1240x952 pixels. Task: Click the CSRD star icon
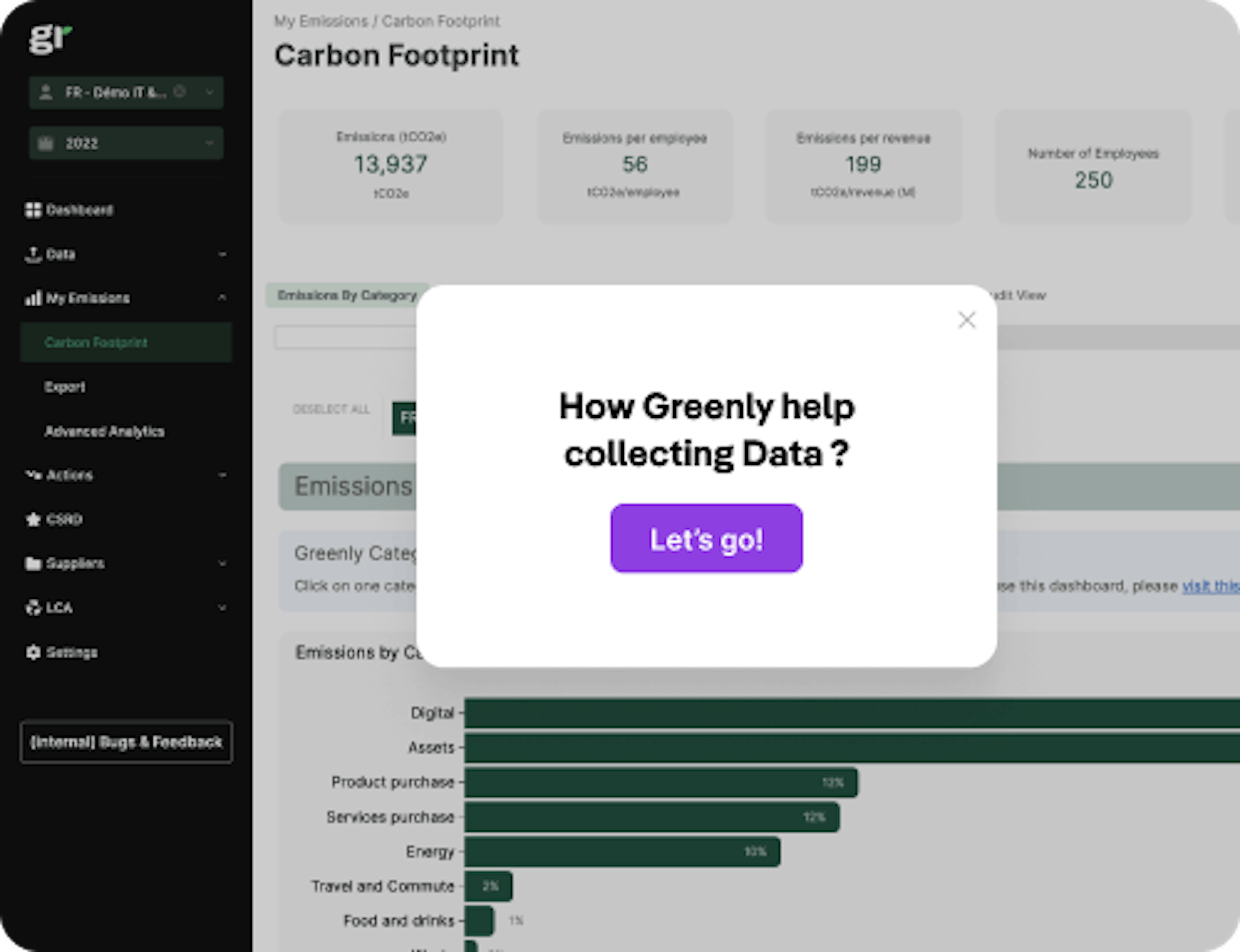click(x=33, y=519)
